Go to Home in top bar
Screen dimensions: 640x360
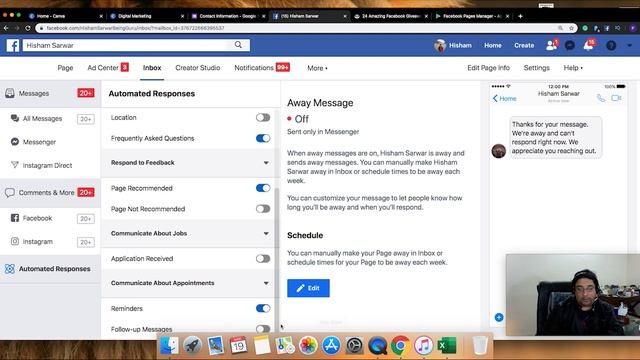(x=493, y=45)
